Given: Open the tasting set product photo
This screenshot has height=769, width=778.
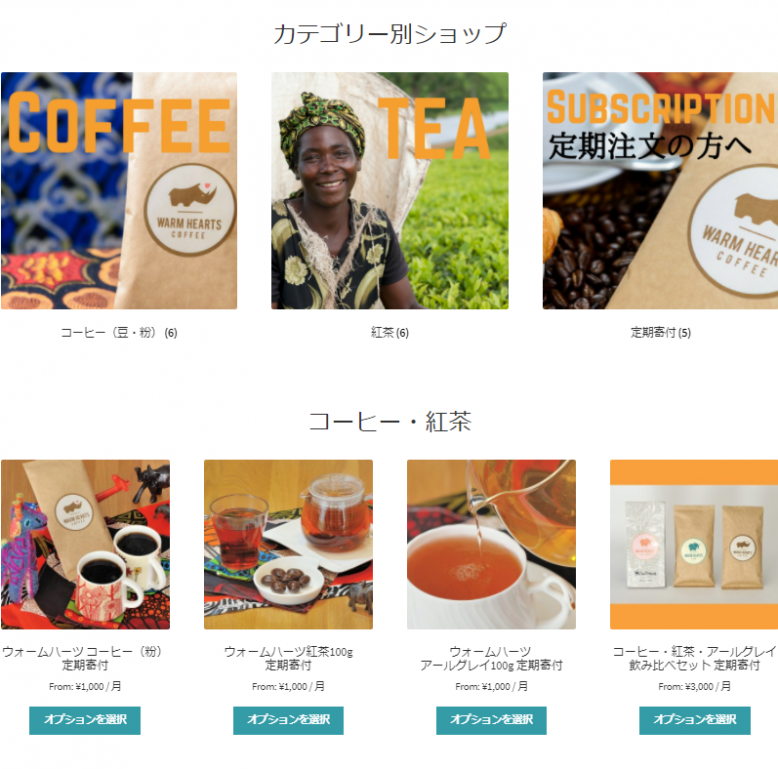Looking at the screenshot, I should coord(694,544).
